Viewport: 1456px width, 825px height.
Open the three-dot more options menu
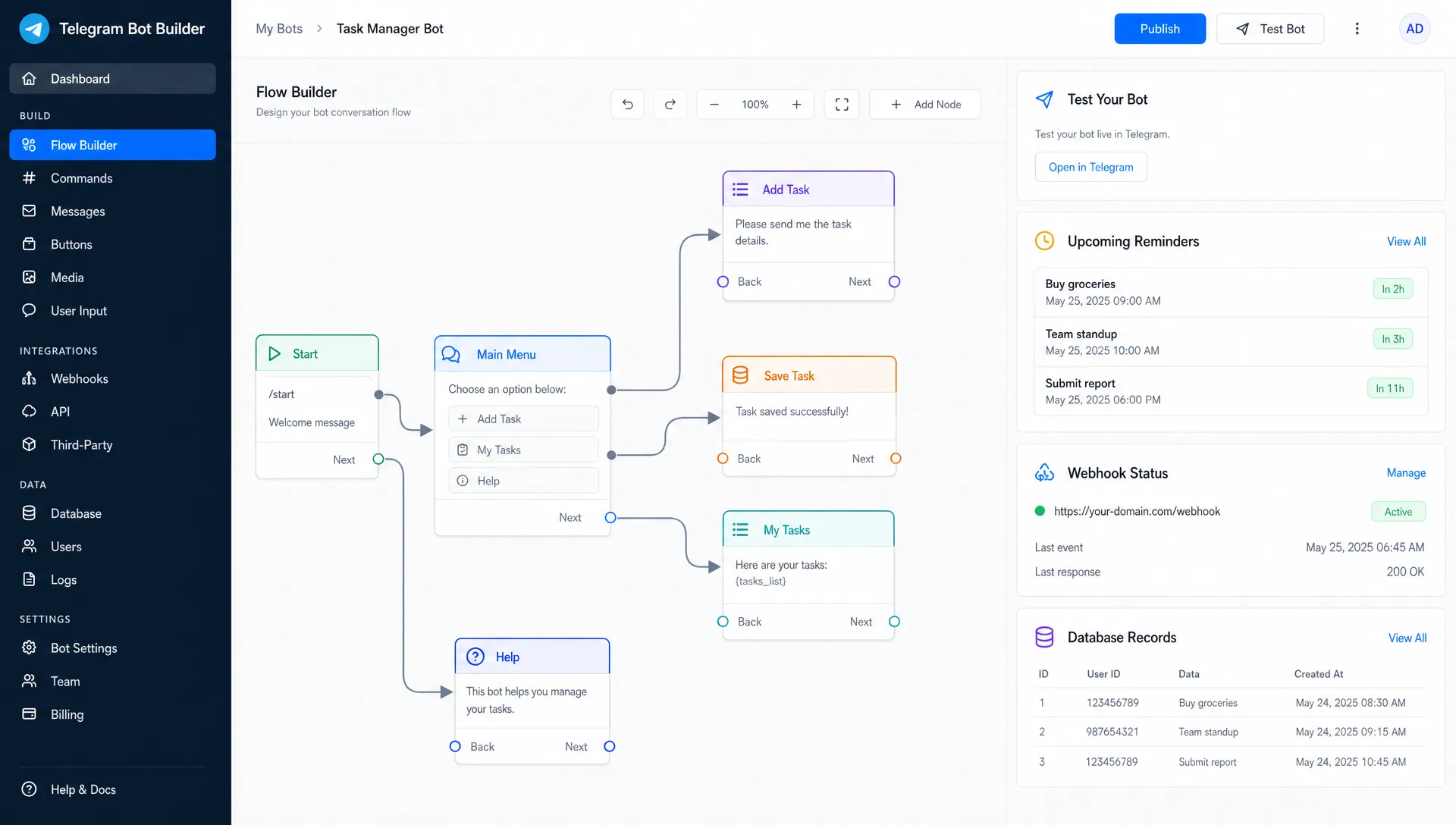[1357, 29]
